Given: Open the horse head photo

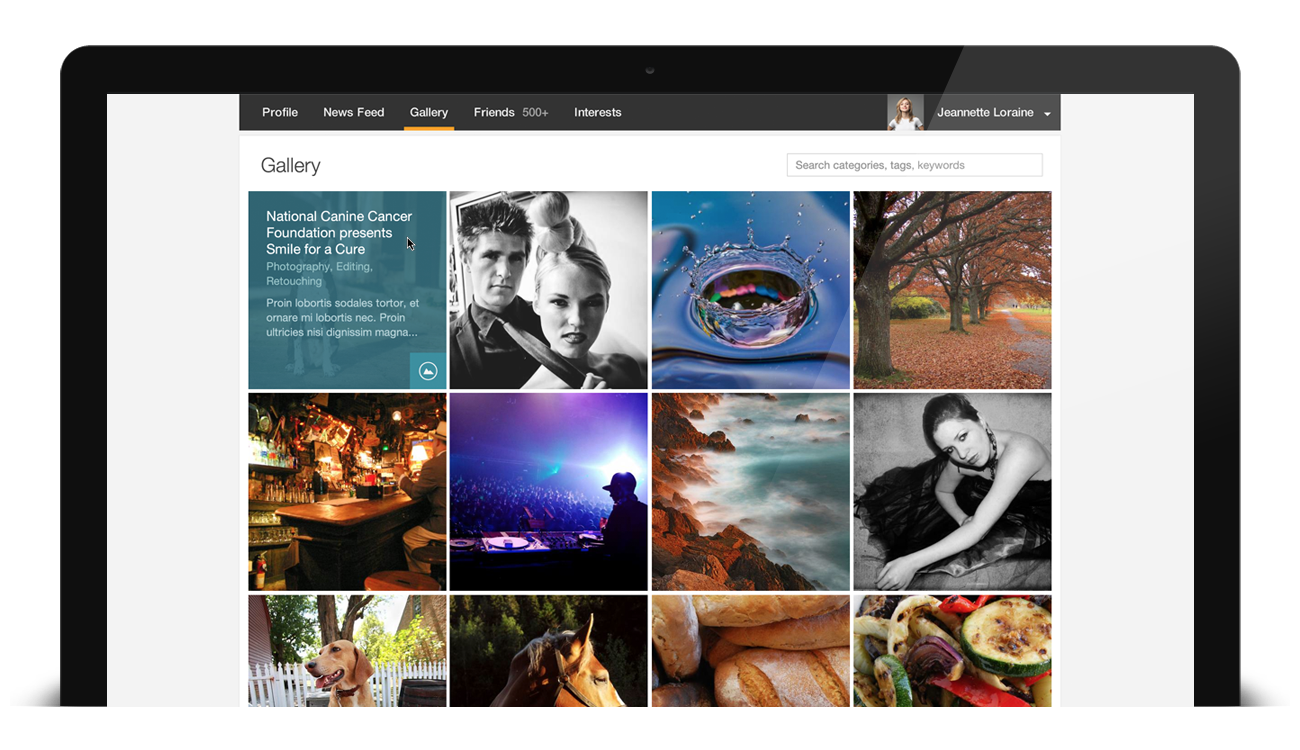Looking at the screenshot, I should 549,651.
